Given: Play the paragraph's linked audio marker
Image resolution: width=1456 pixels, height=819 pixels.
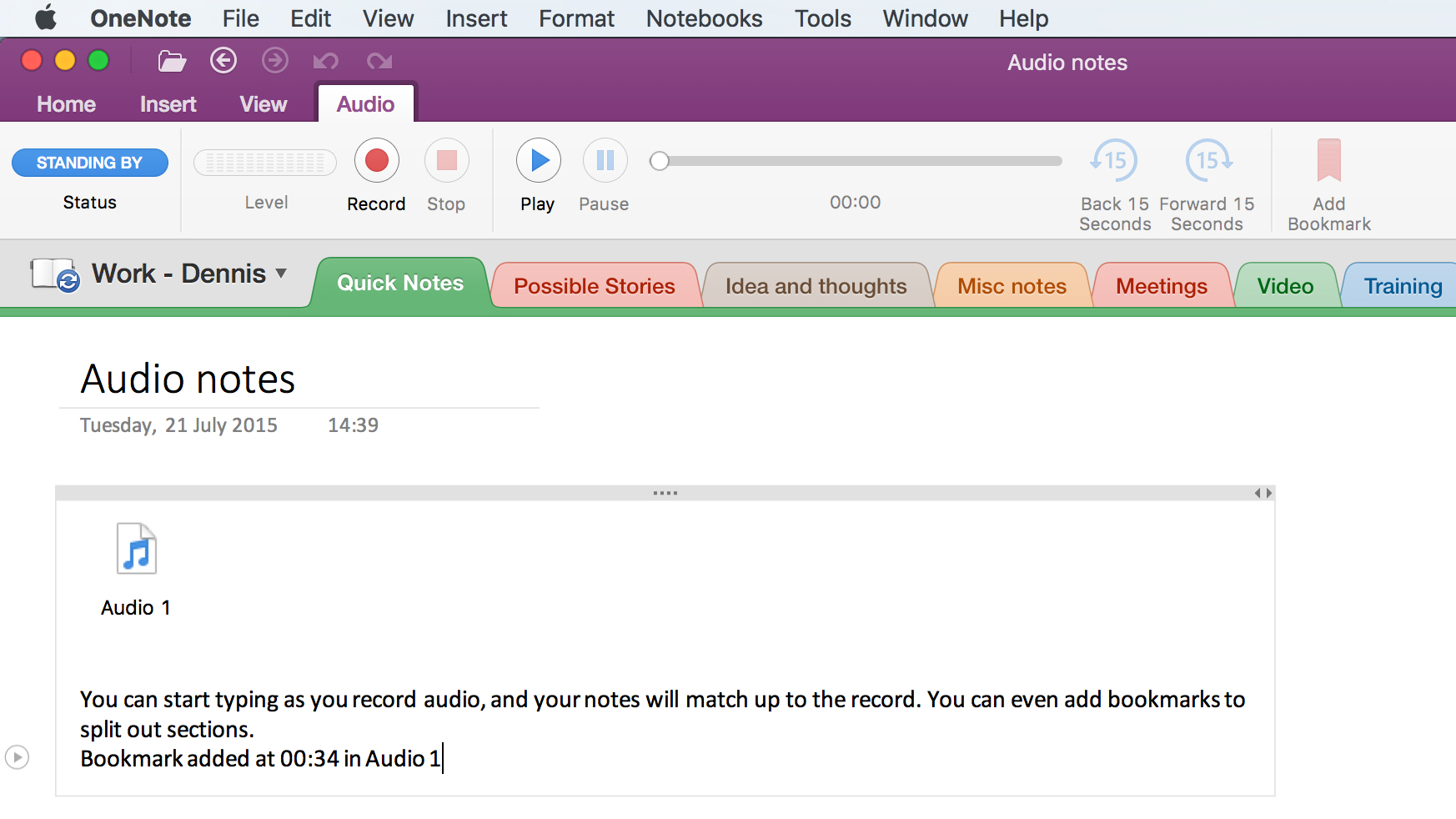Looking at the screenshot, I should coord(18,758).
